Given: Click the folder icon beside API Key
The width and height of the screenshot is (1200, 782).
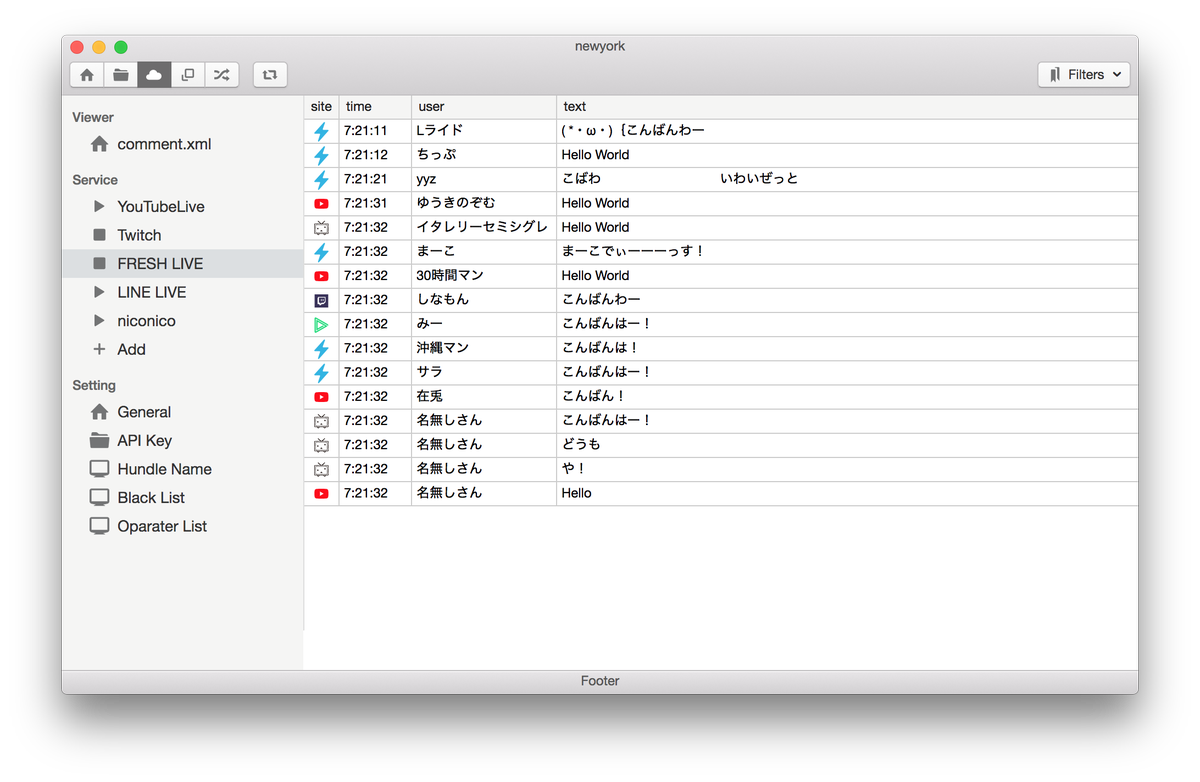Looking at the screenshot, I should (99, 440).
